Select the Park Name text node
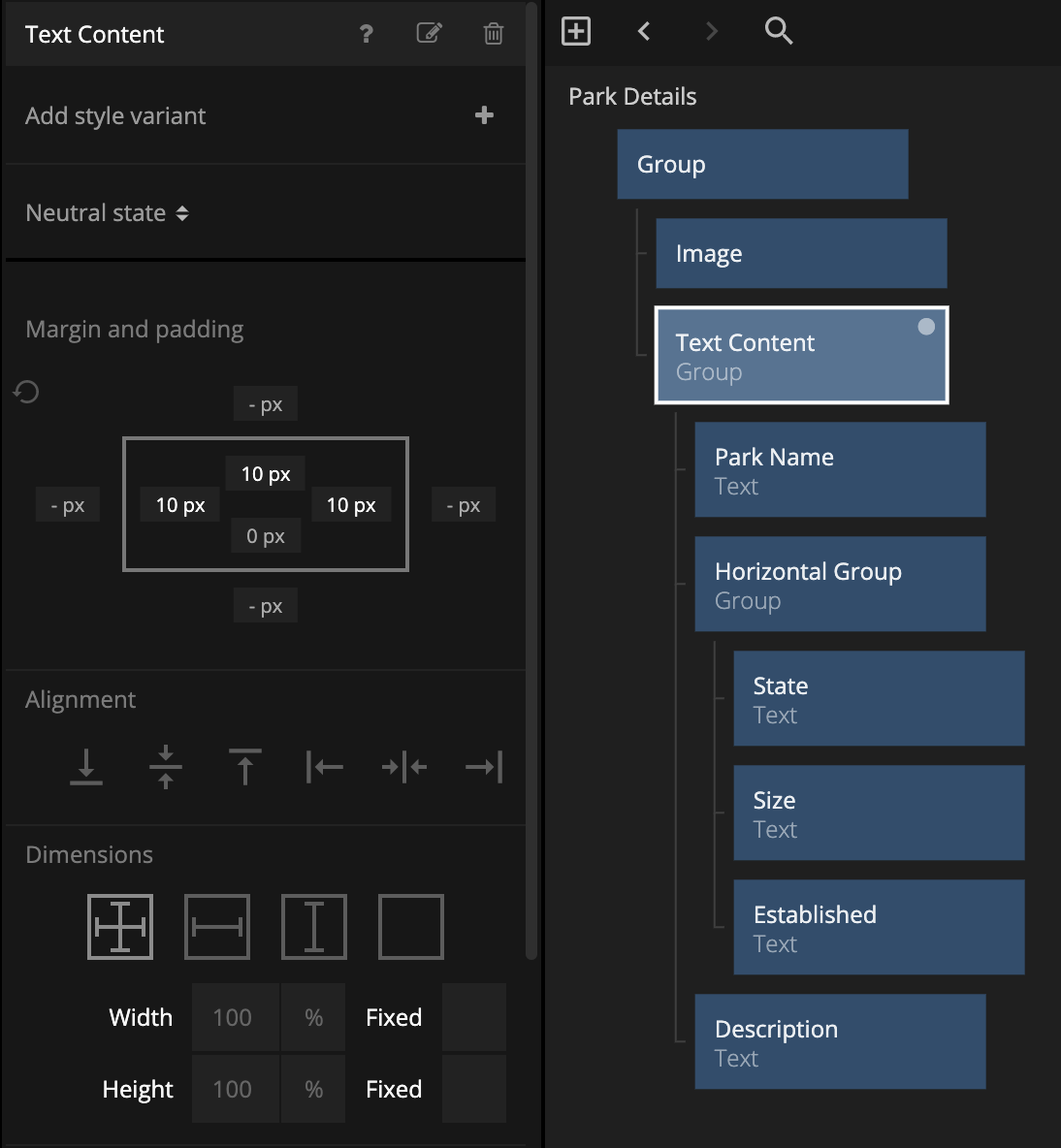The width and height of the screenshot is (1061, 1148). click(x=840, y=470)
